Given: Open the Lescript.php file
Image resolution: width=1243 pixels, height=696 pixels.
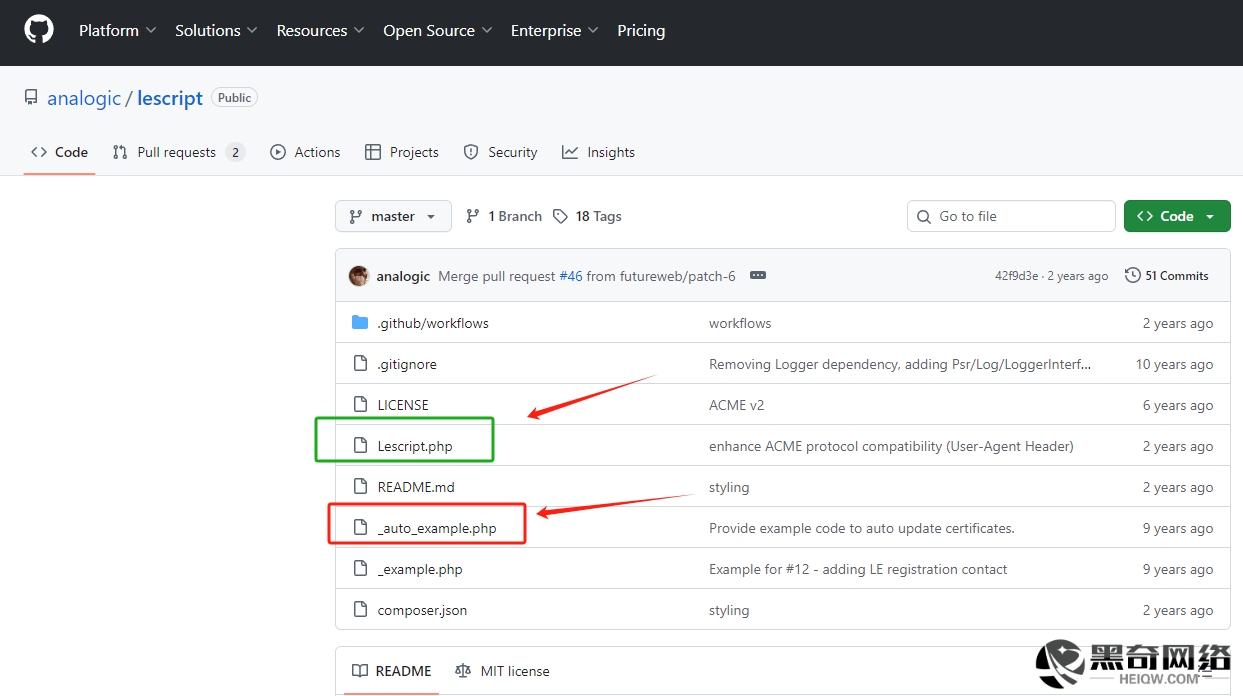Looking at the screenshot, I should 414,446.
